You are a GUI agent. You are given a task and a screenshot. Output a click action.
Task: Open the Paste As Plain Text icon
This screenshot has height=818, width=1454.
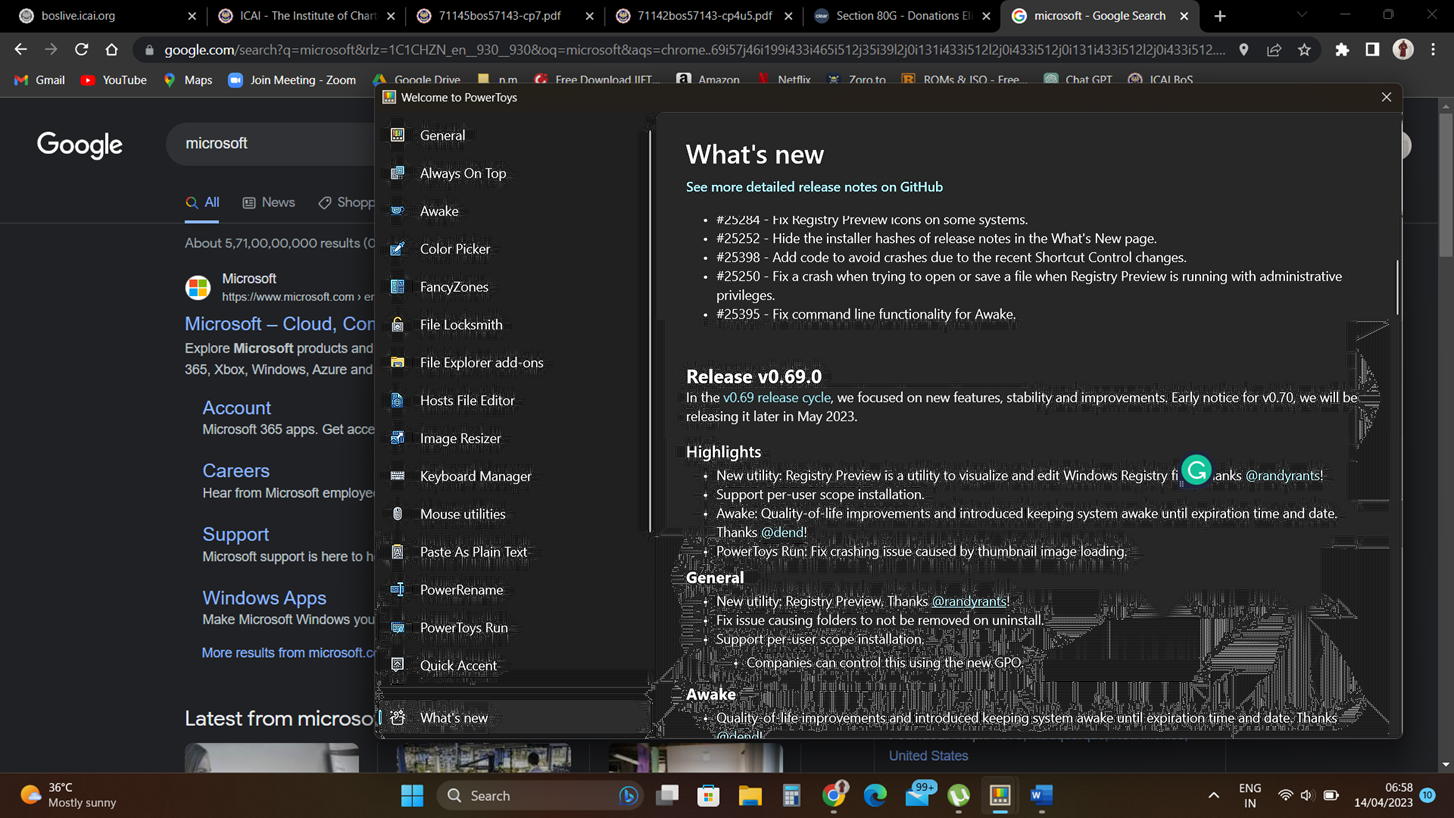(397, 552)
